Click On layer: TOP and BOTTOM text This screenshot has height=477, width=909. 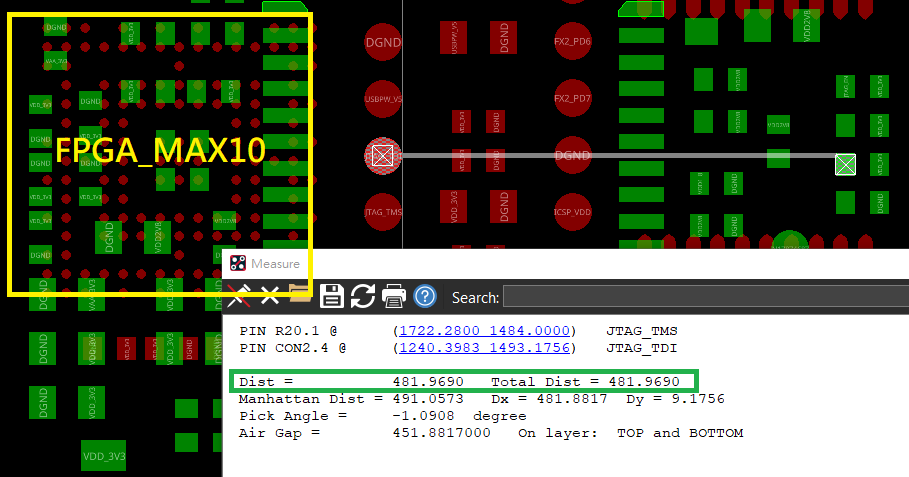[x=631, y=433]
